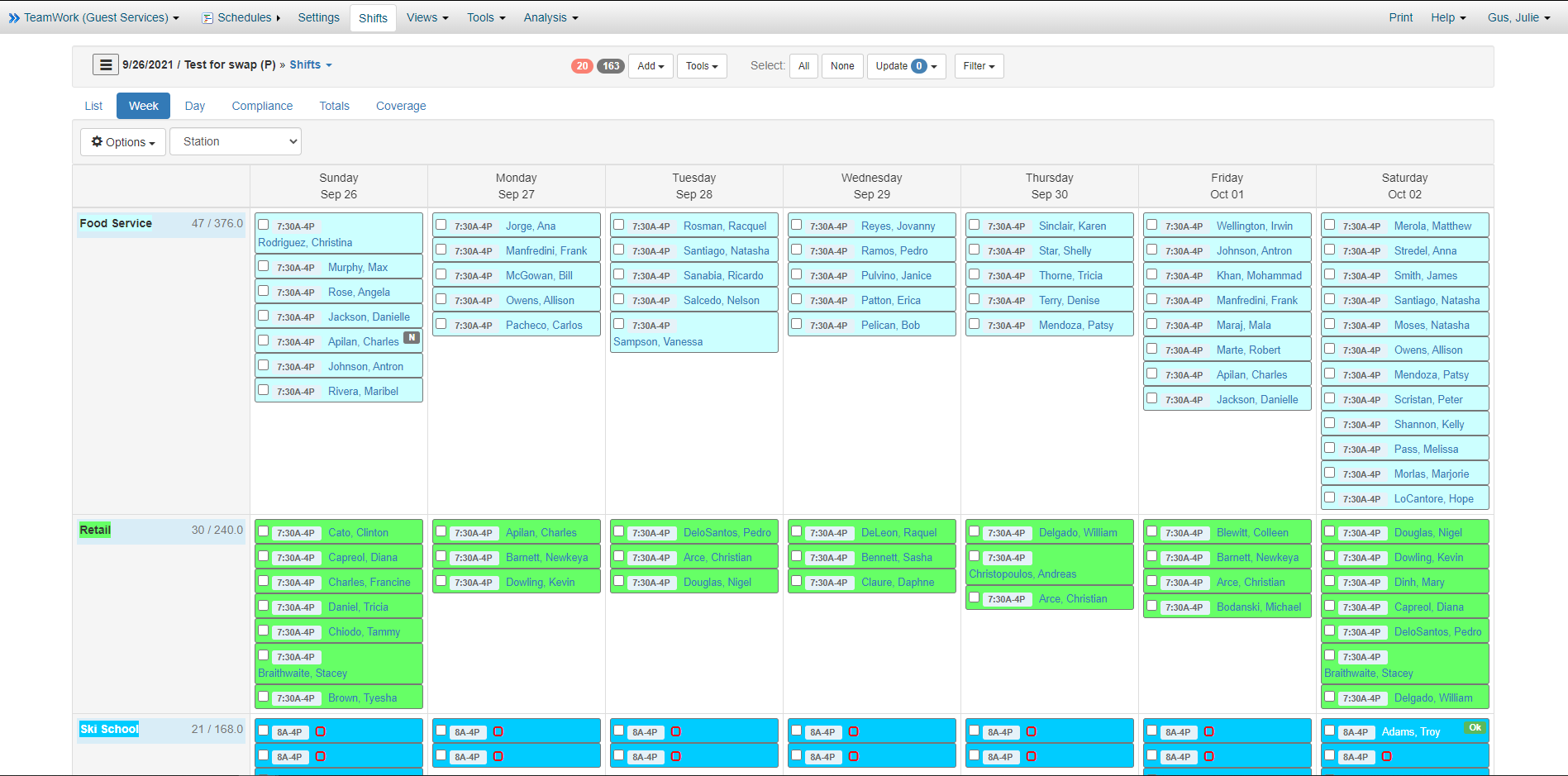Click the Print link
Image resolution: width=1568 pixels, height=776 pixels.
point(1400,17)
